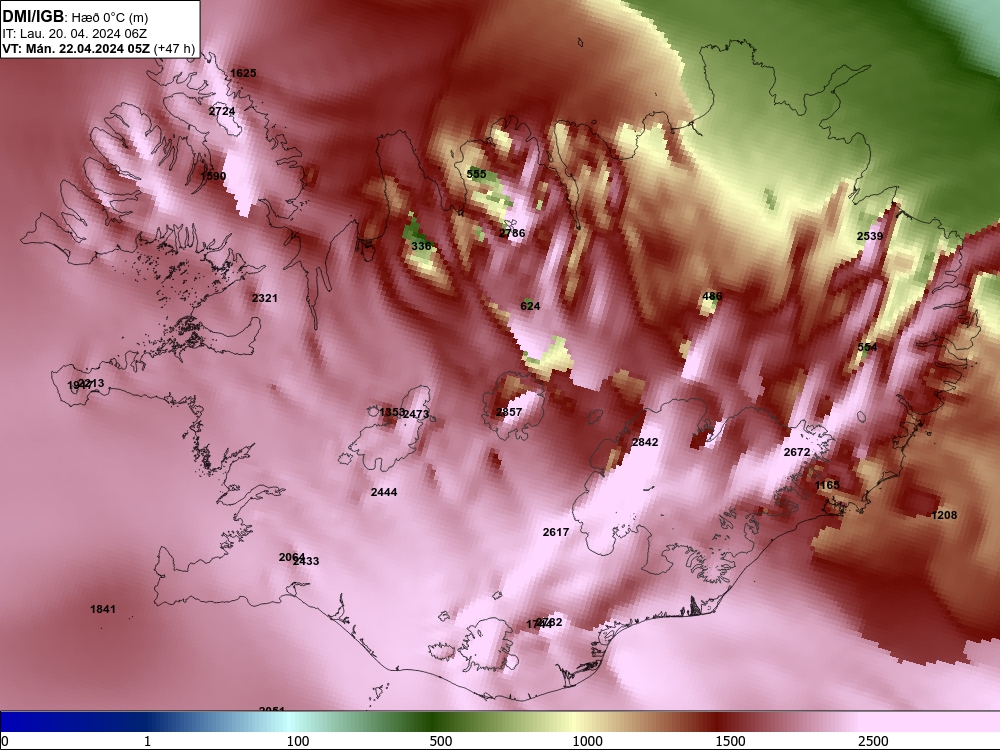
Task: Select the legend tick label 1000
Action: pyautogui.click(x=587, y=741)
